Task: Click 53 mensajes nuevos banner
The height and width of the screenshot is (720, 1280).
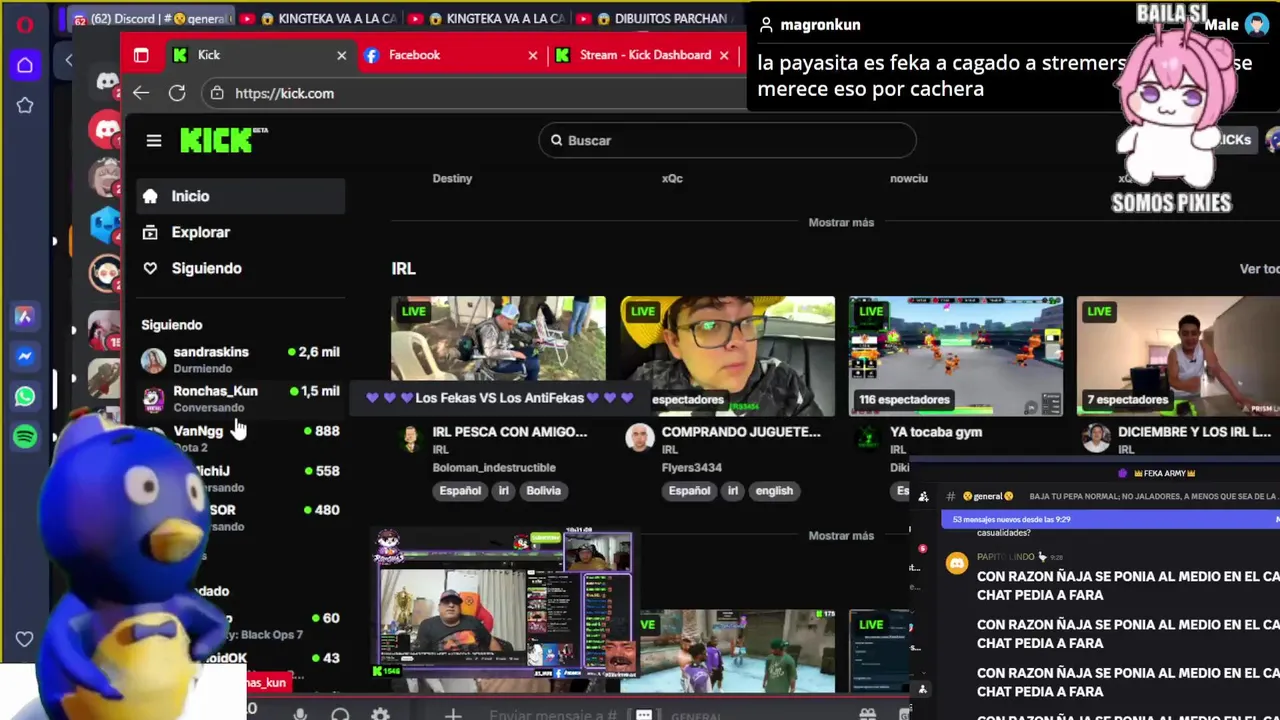Action: 1110,519
